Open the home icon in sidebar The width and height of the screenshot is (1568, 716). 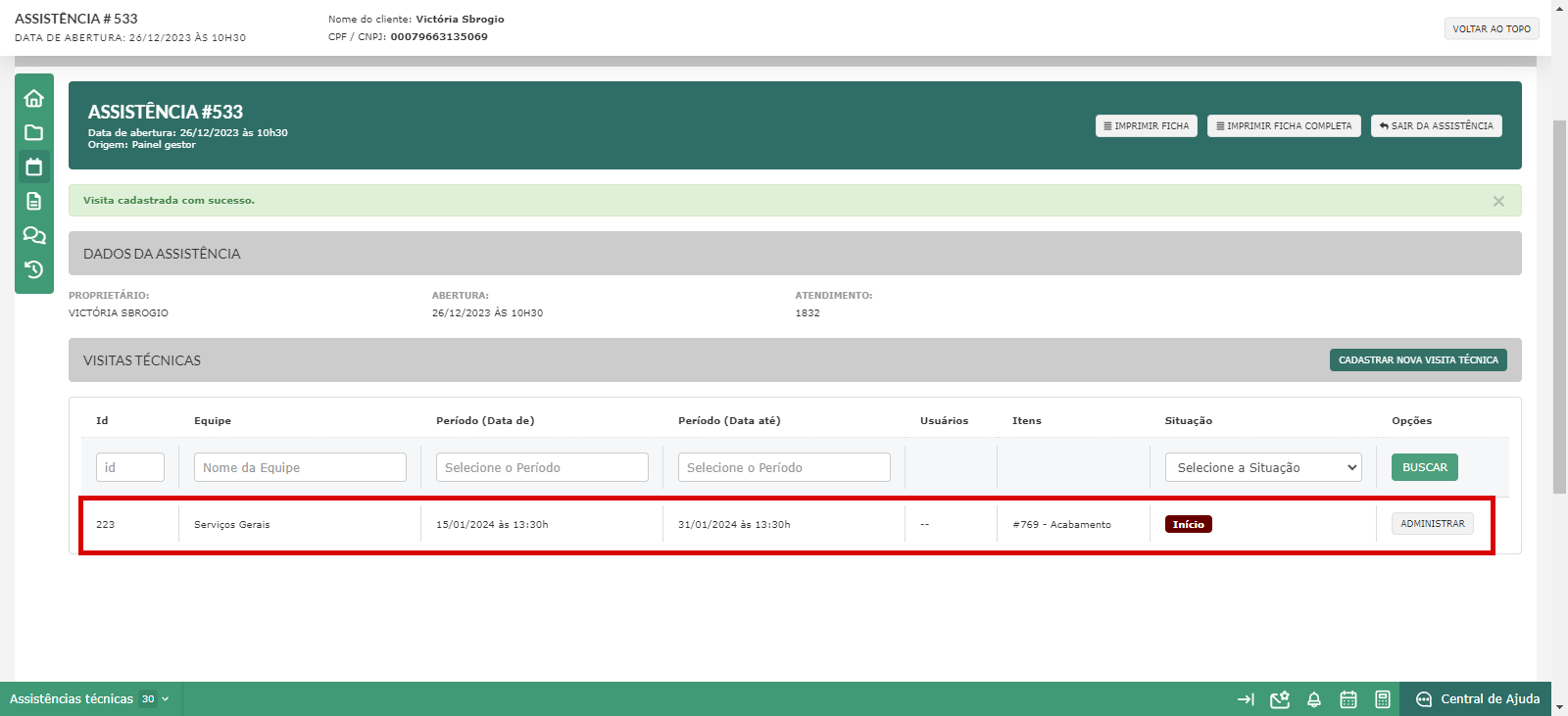pyautogui.click(x=34, y=98)
